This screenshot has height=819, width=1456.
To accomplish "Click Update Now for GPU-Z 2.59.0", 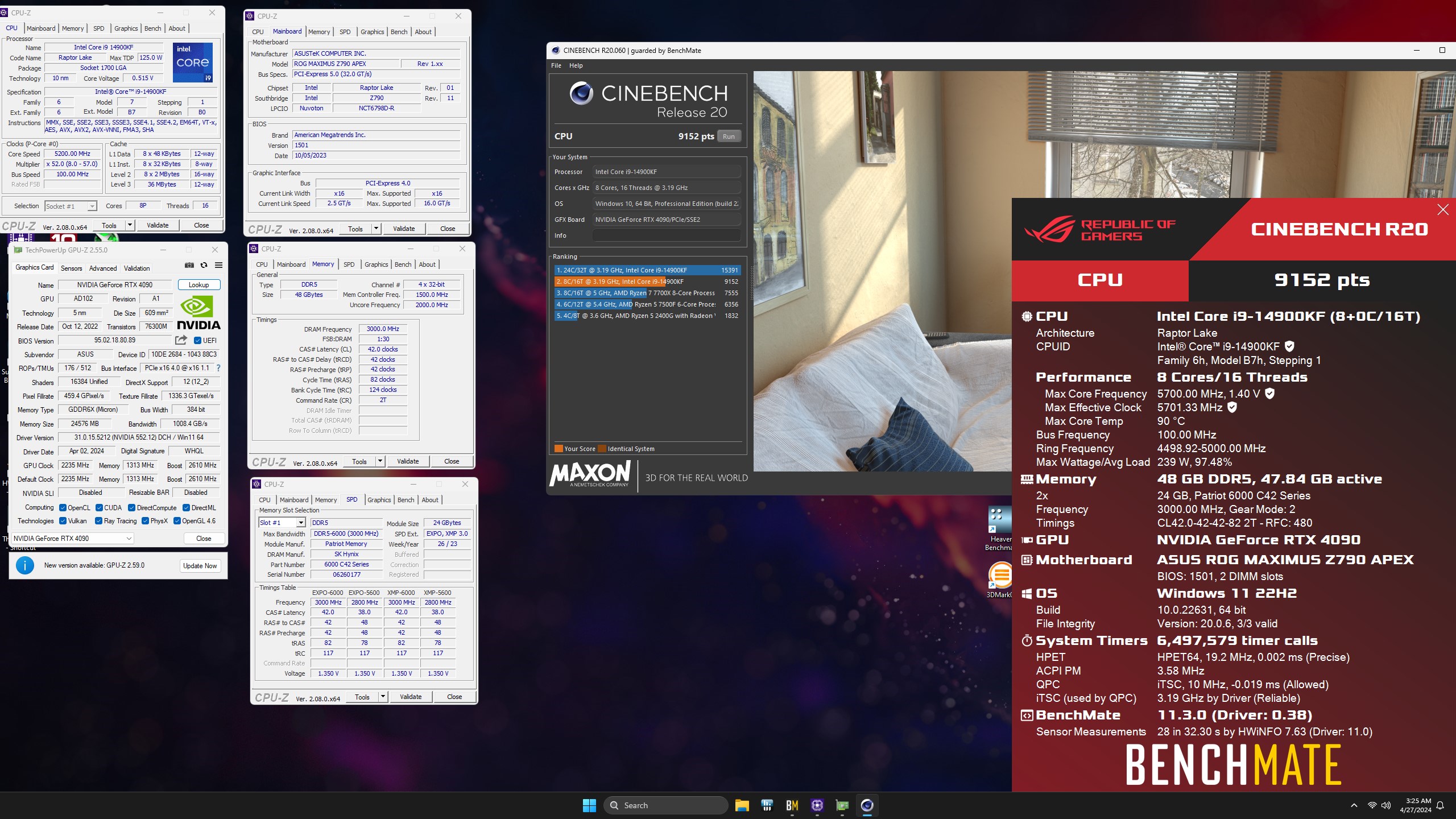I will tap(200, 566).
